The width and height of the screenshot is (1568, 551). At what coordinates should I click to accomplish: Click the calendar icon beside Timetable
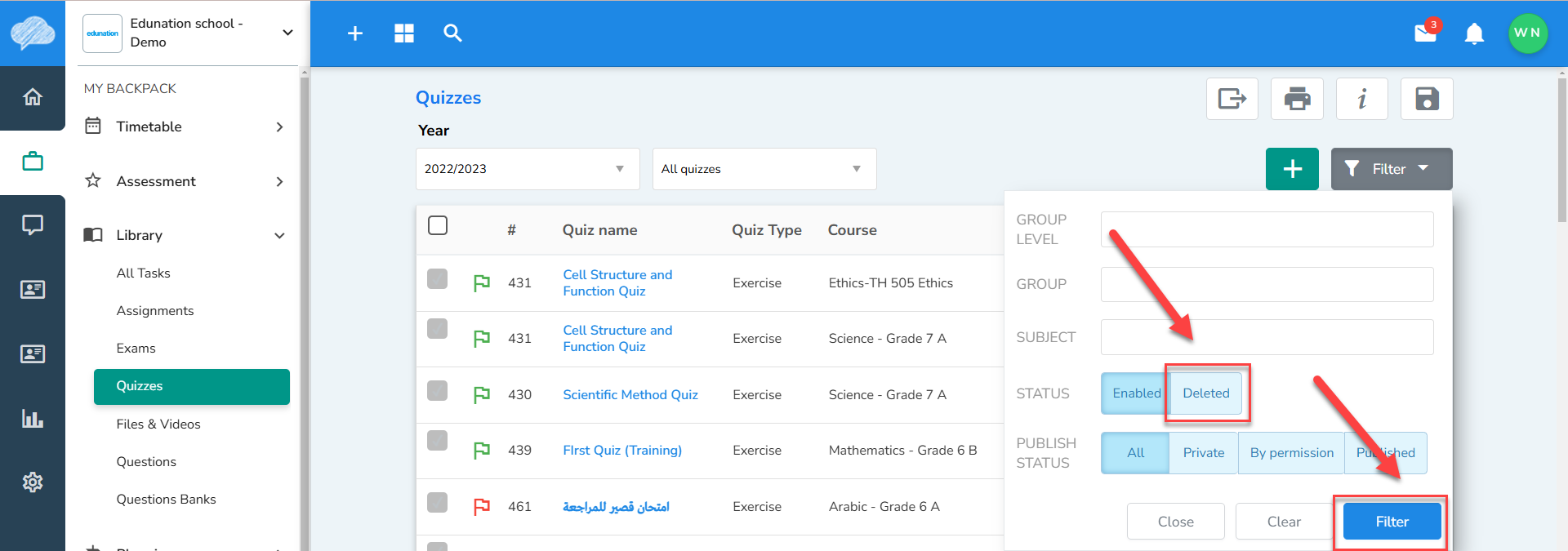(x=93, y=126)
